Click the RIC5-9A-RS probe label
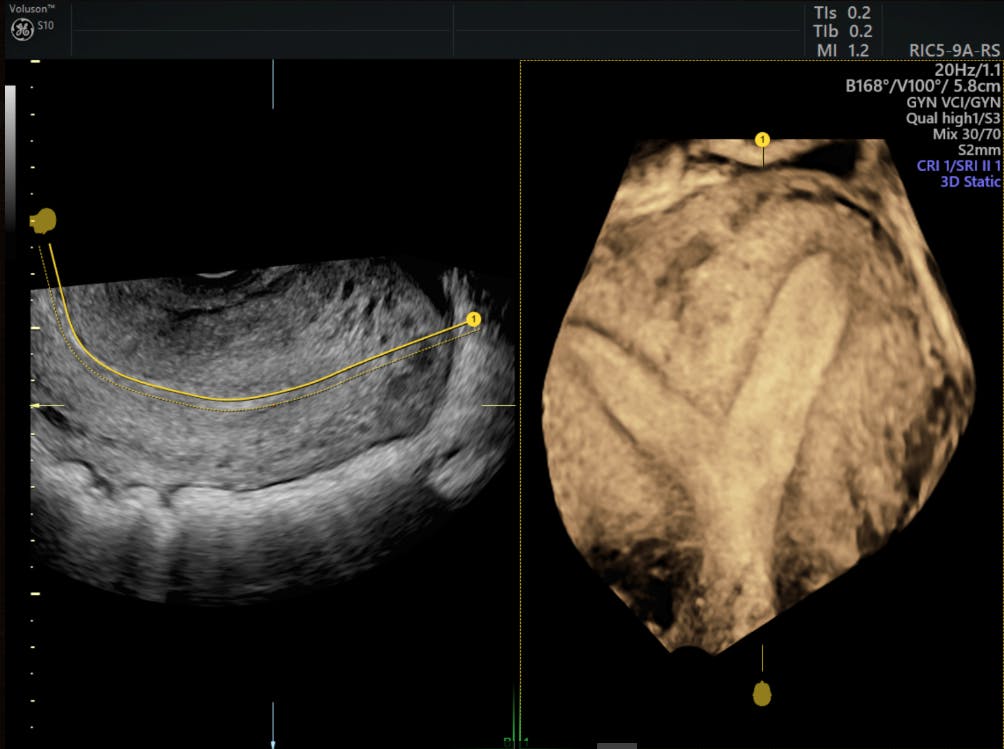This screenshot has width=1004, height=749. (954, 50)
